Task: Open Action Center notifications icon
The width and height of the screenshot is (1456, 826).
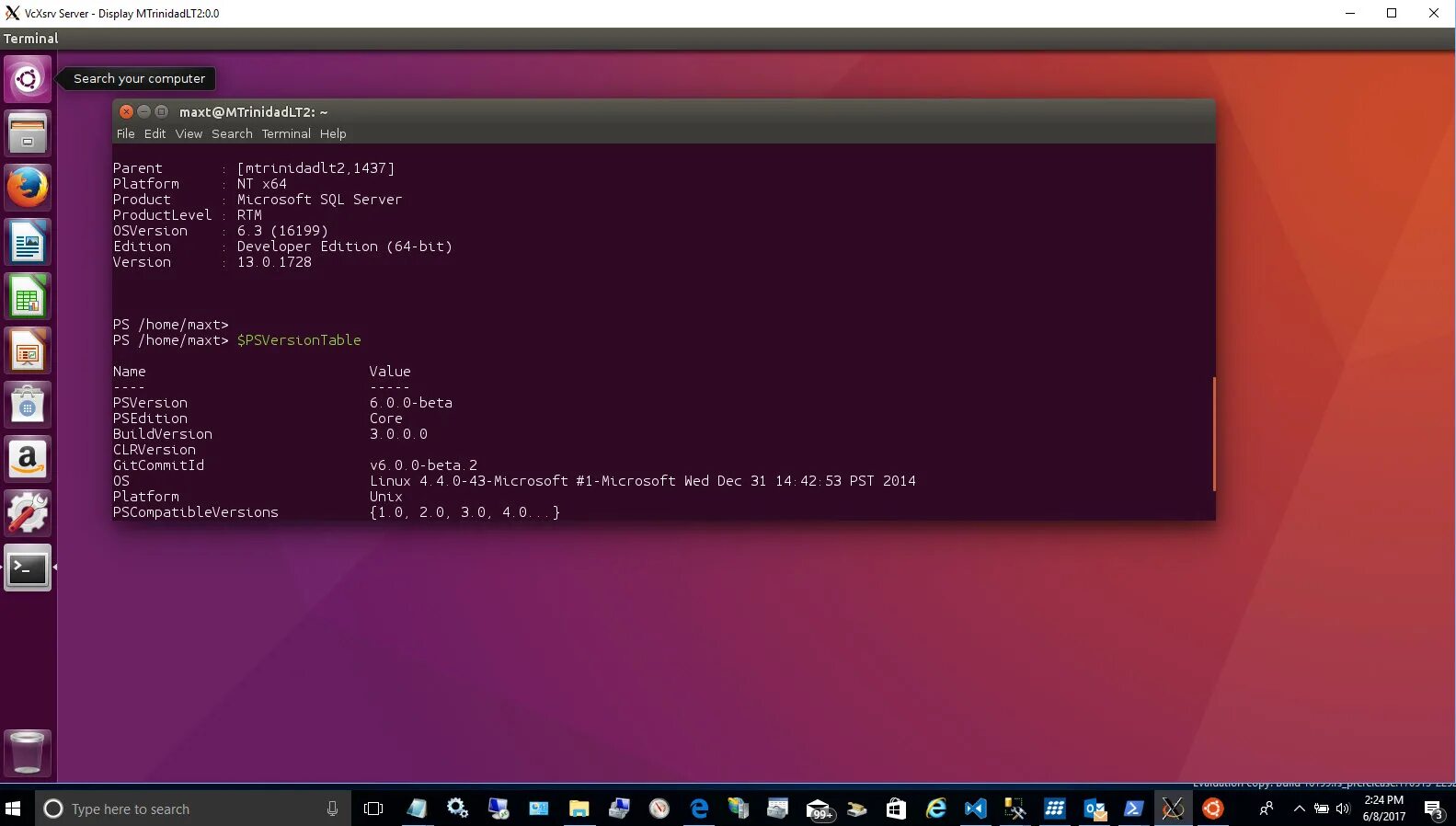Action: (1433, 809)
